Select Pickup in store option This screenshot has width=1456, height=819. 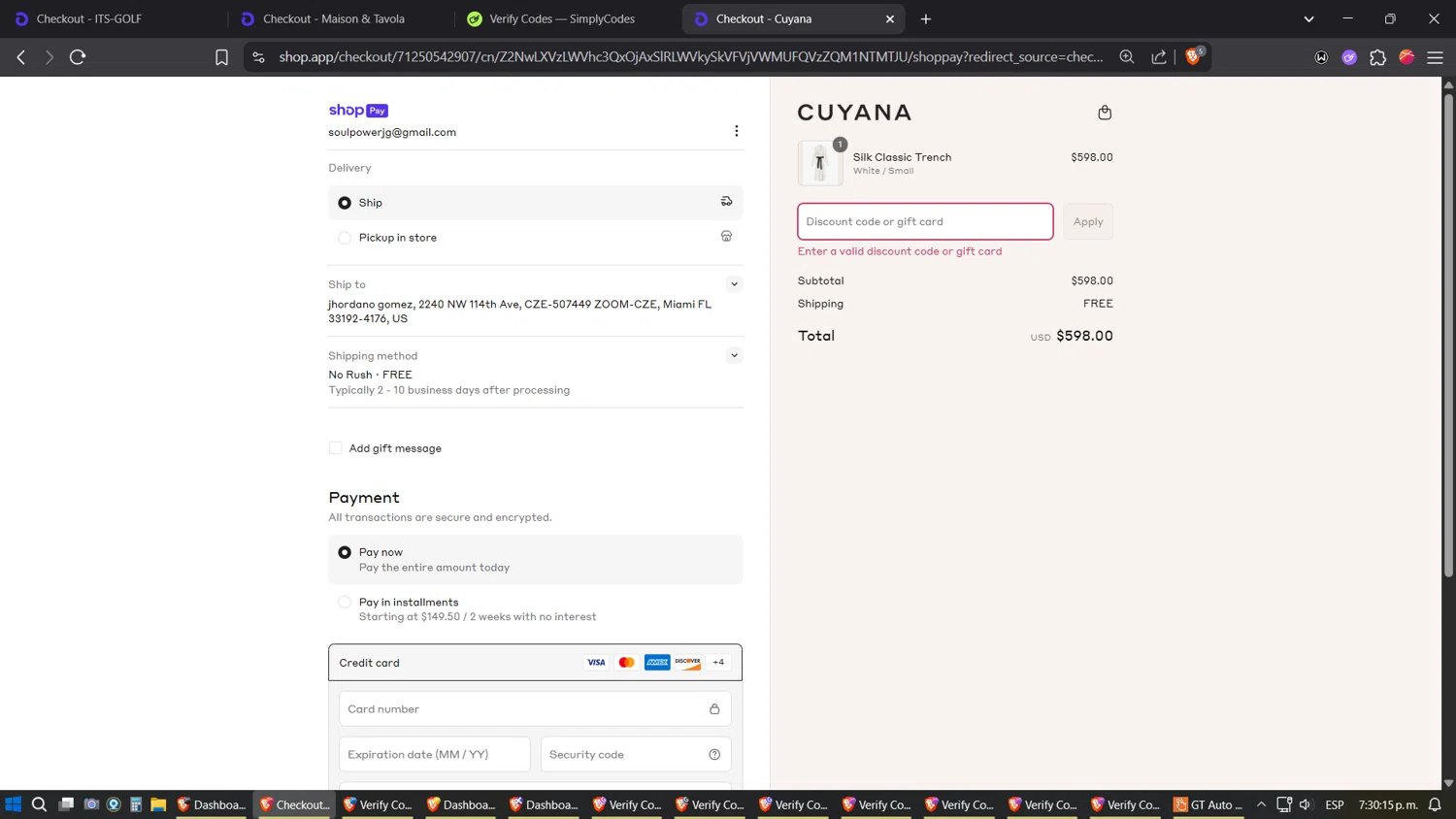[x=536, y=237]
